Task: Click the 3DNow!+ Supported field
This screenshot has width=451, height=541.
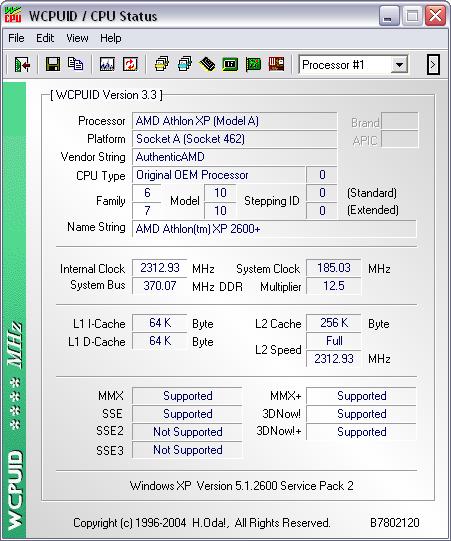Action: (x=361, y=432)
